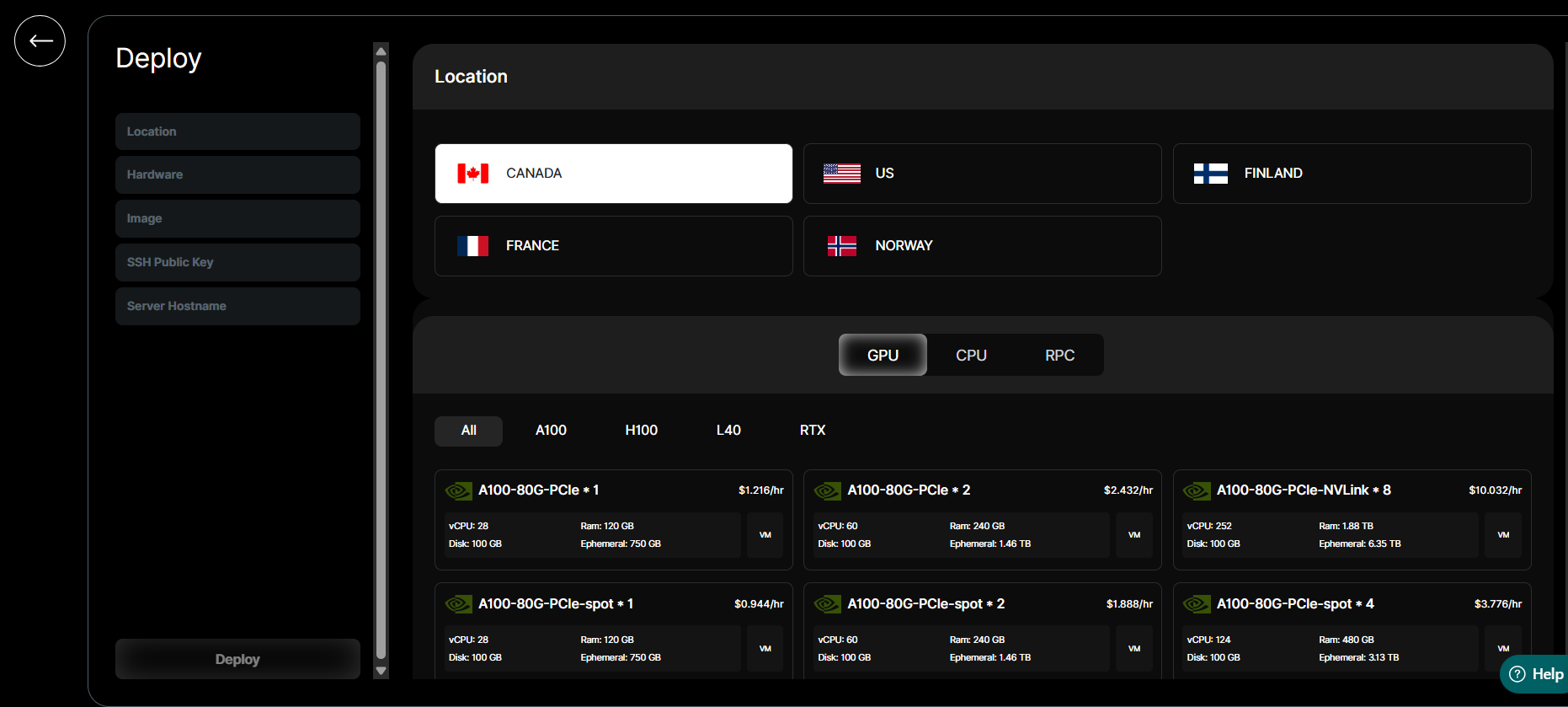This screenshot has width=1568, height=707.
Task: Click VM badge on A100-80G-PCIe-NVLink * 8 card
Action: pos(1503,535)
